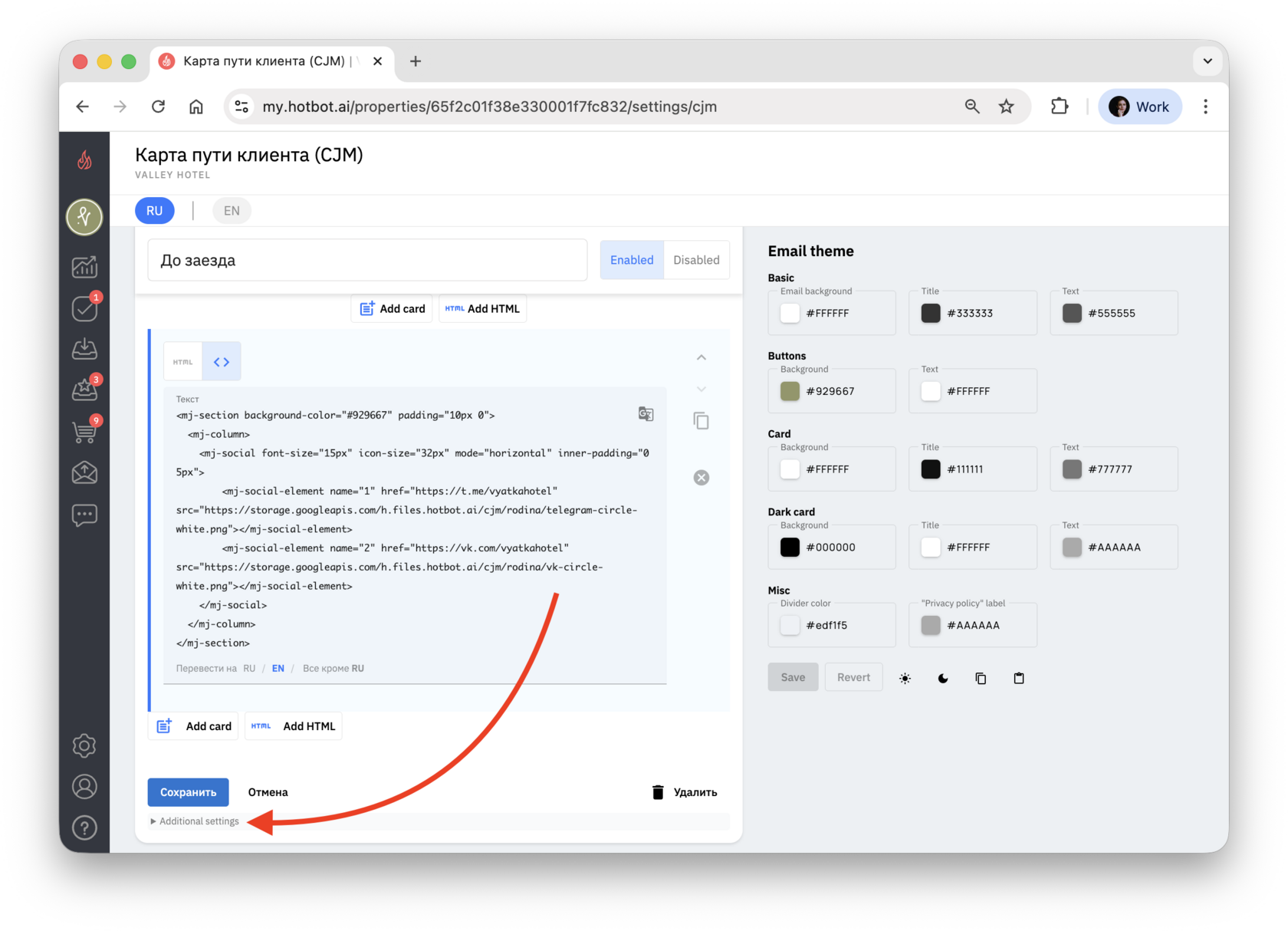
Task: Click Удалить to delete the stage
Action: coord(685,792)
